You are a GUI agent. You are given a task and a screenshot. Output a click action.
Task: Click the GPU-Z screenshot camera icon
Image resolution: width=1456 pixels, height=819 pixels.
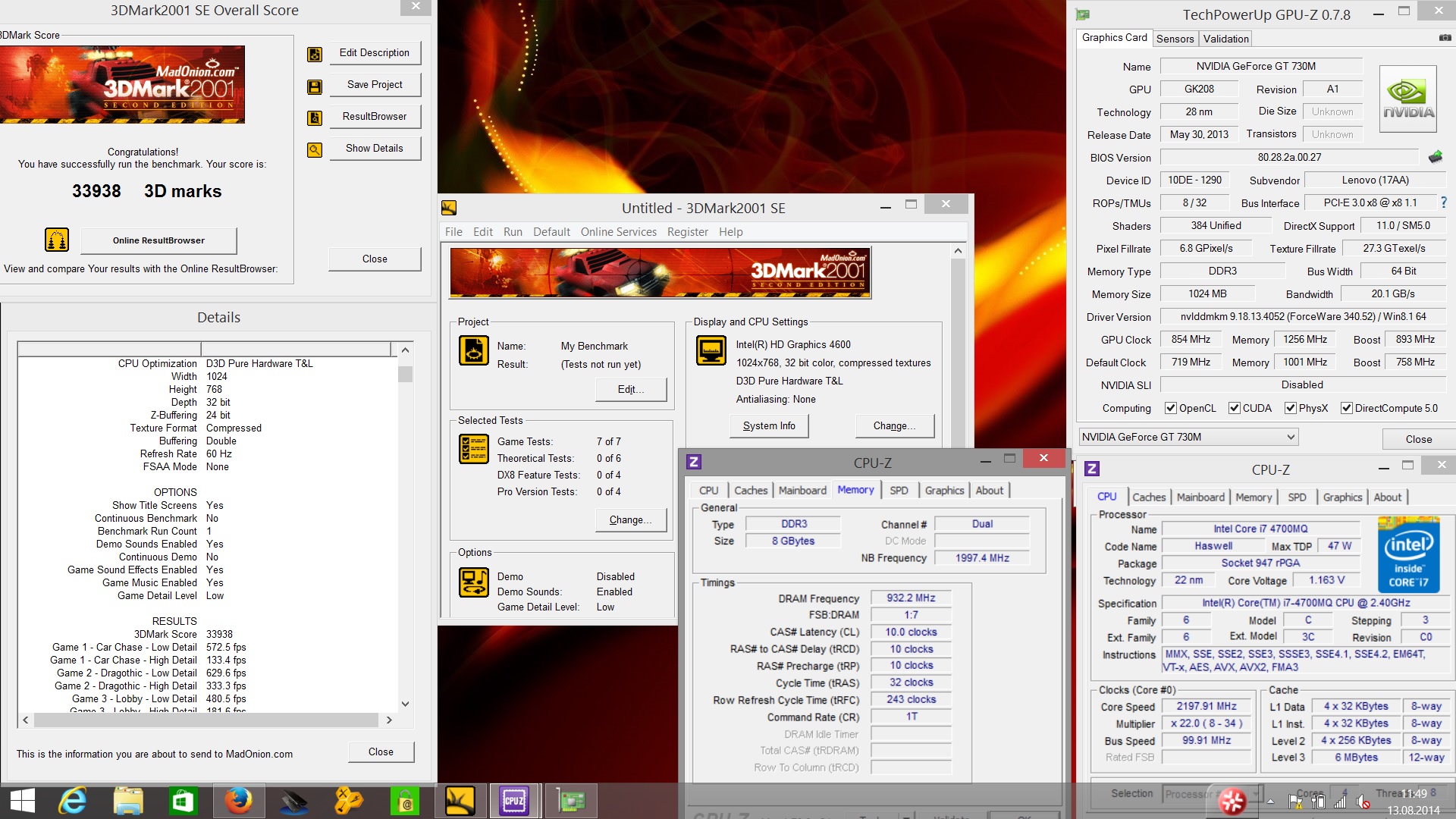click(1445, 38)
